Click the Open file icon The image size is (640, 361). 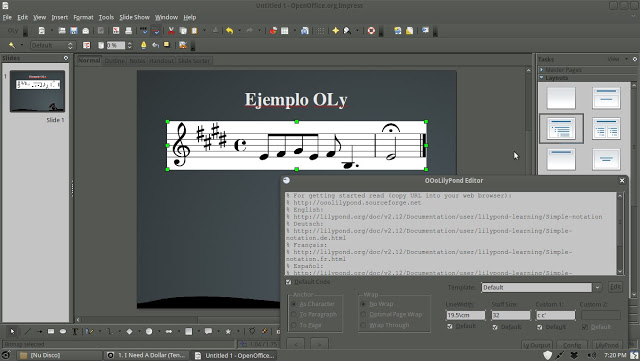[62, 31]
